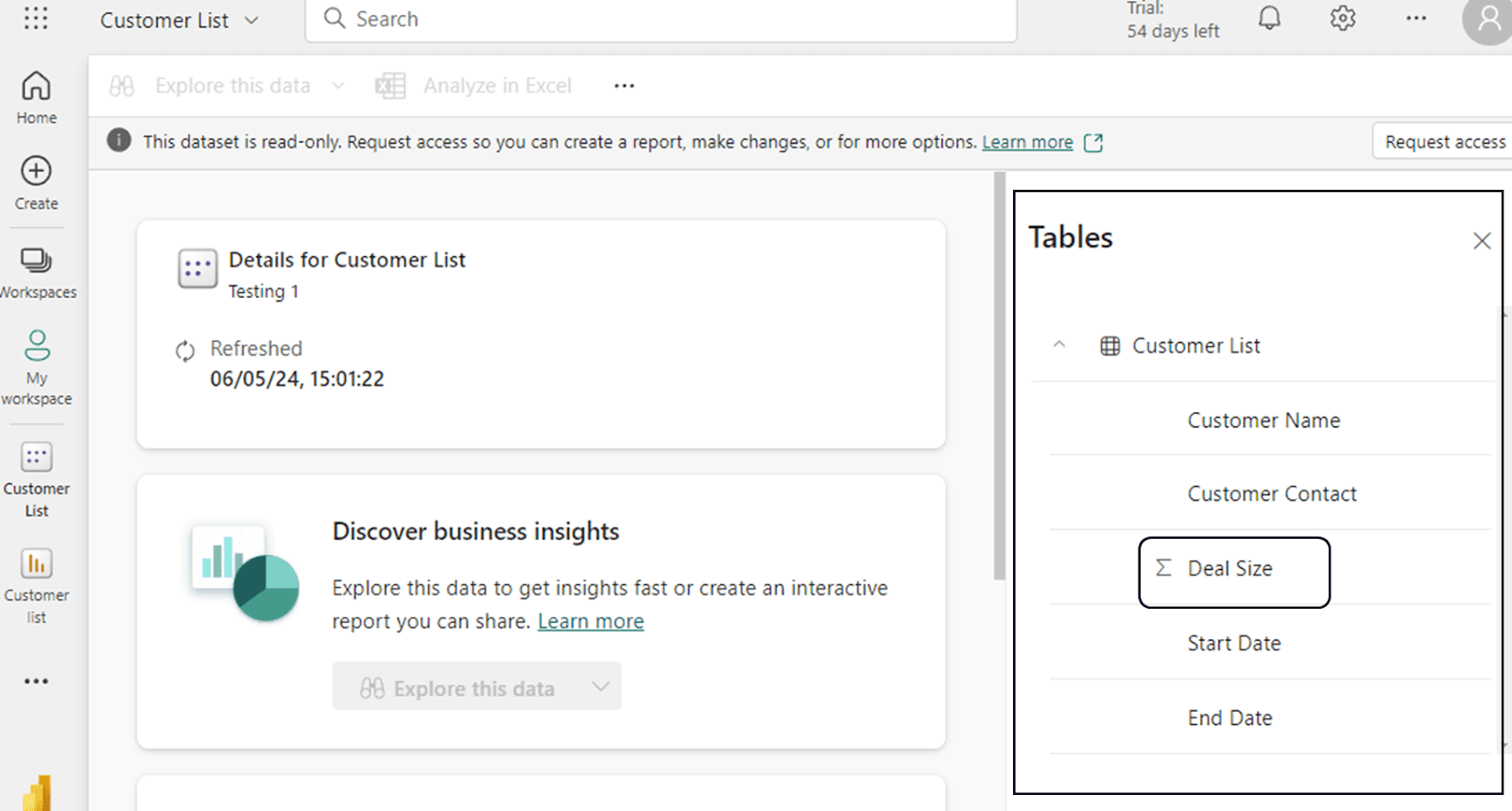1512x811 pixels.
Task: Select the Deal Size field
Action: [x=1232, y=569]
